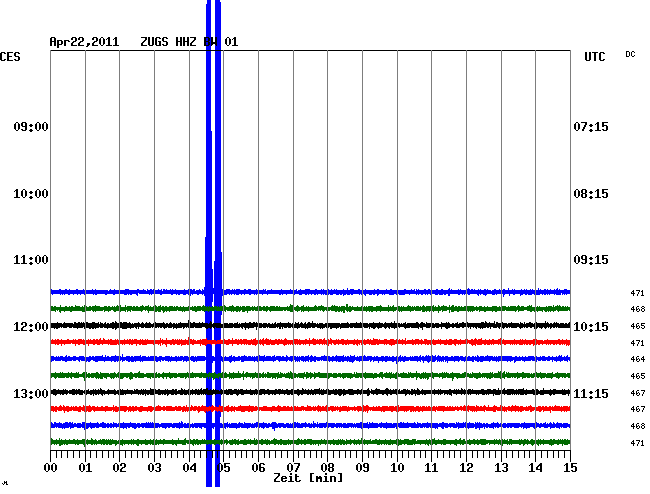Select the 13:00 local time label
This screenshot has width=650, height=494.
point(31,393)
